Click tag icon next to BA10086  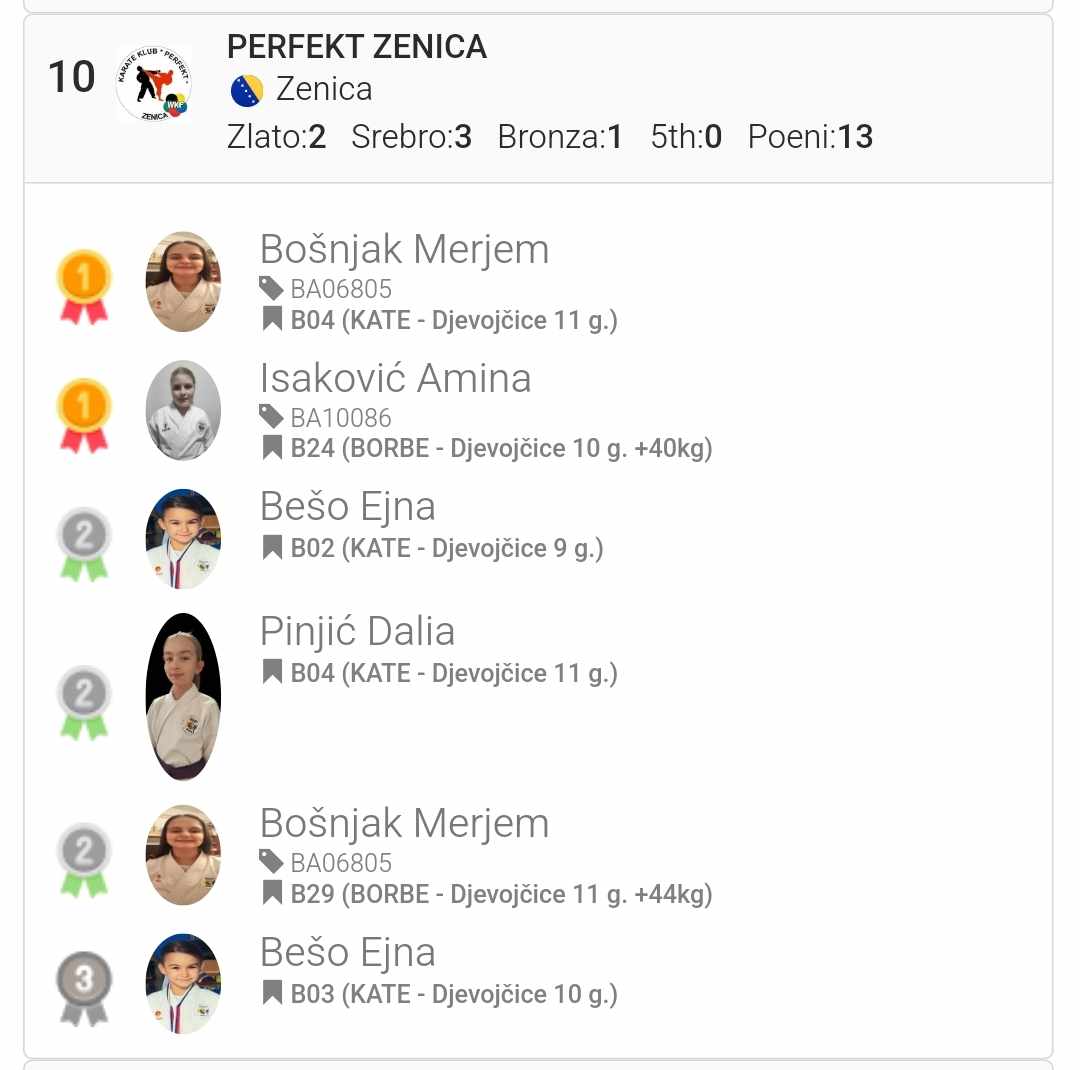271,416
